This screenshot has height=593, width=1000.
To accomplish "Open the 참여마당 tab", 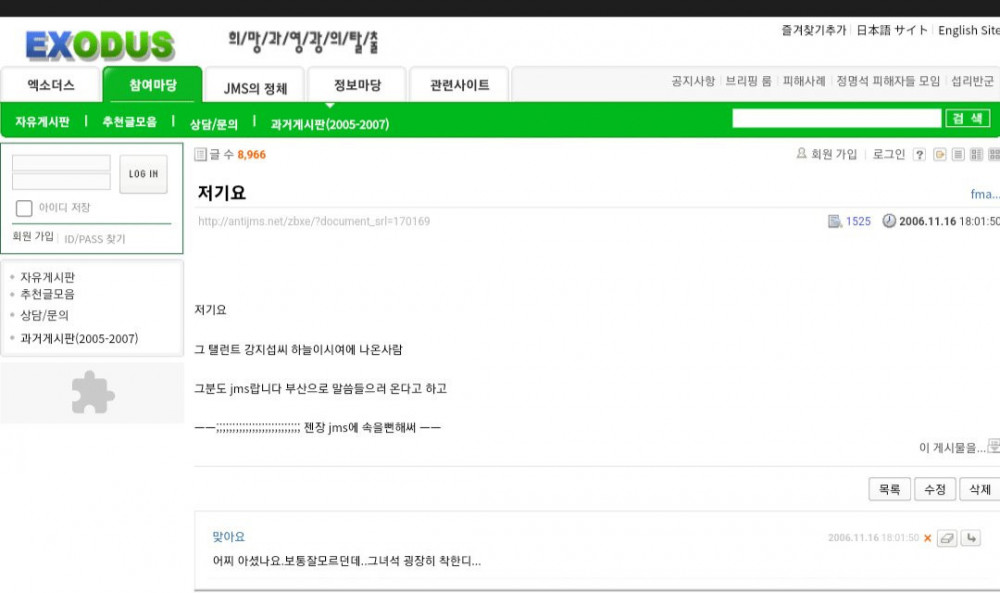I will point(152,85).
